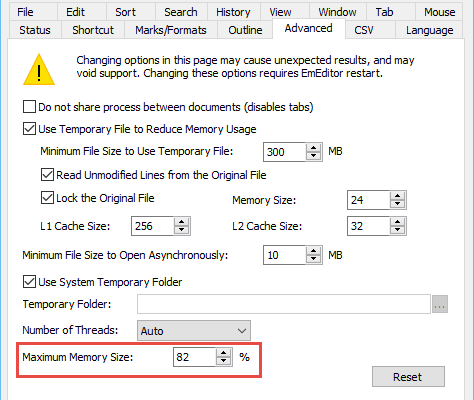Focus the Temporary Folder path field
This screenshot has width=474, height=400.
pyautogui.click(x=284, y=304)
